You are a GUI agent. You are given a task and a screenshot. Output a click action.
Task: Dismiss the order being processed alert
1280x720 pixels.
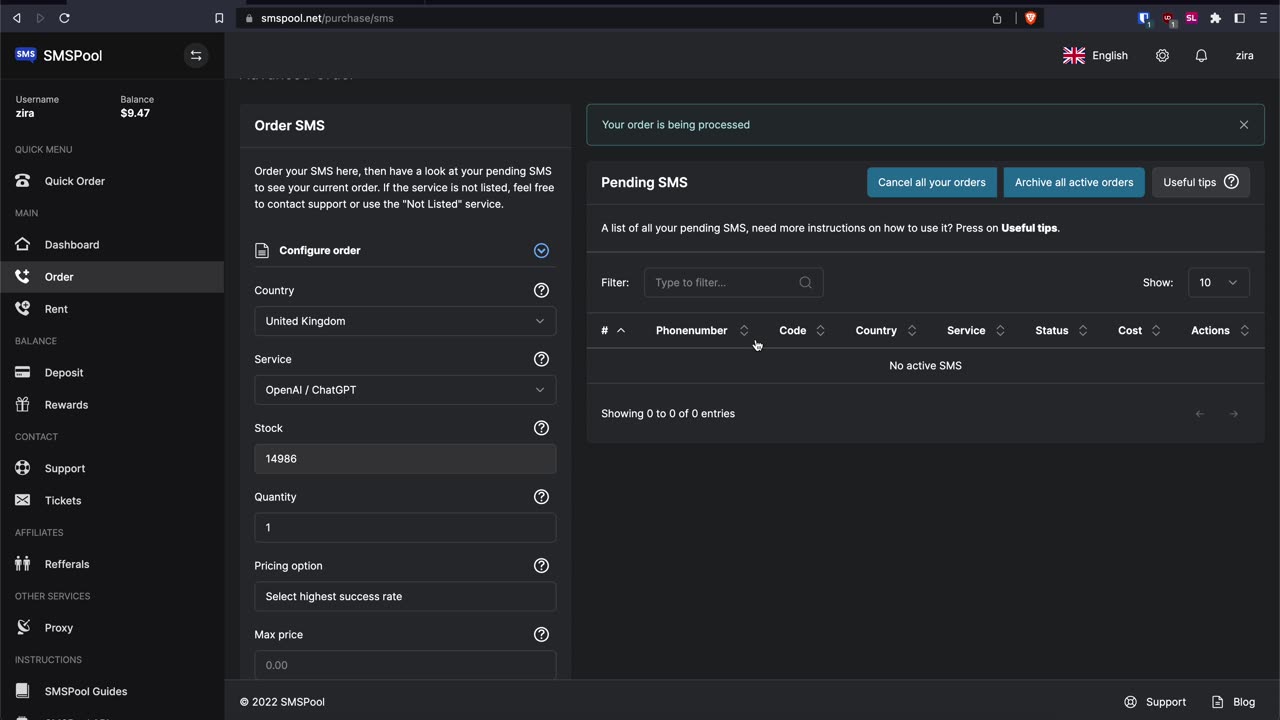(x=1244, y=125)
